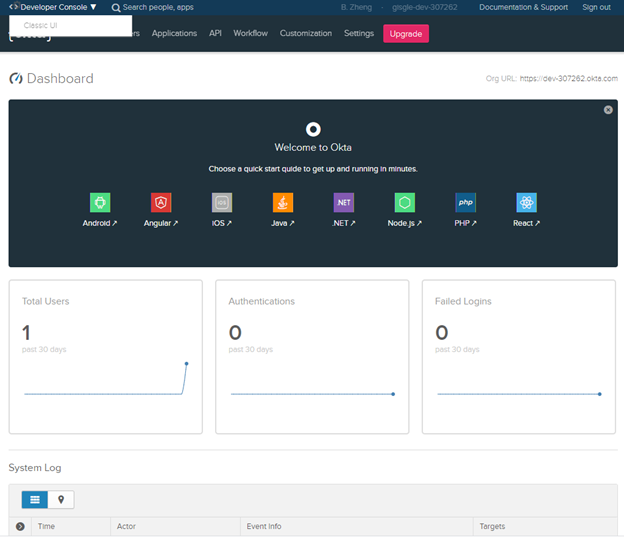Viewport: 624px width, 543px height.
Task: Click the B. Zheng user name
Action: click(x=356, y=7)
